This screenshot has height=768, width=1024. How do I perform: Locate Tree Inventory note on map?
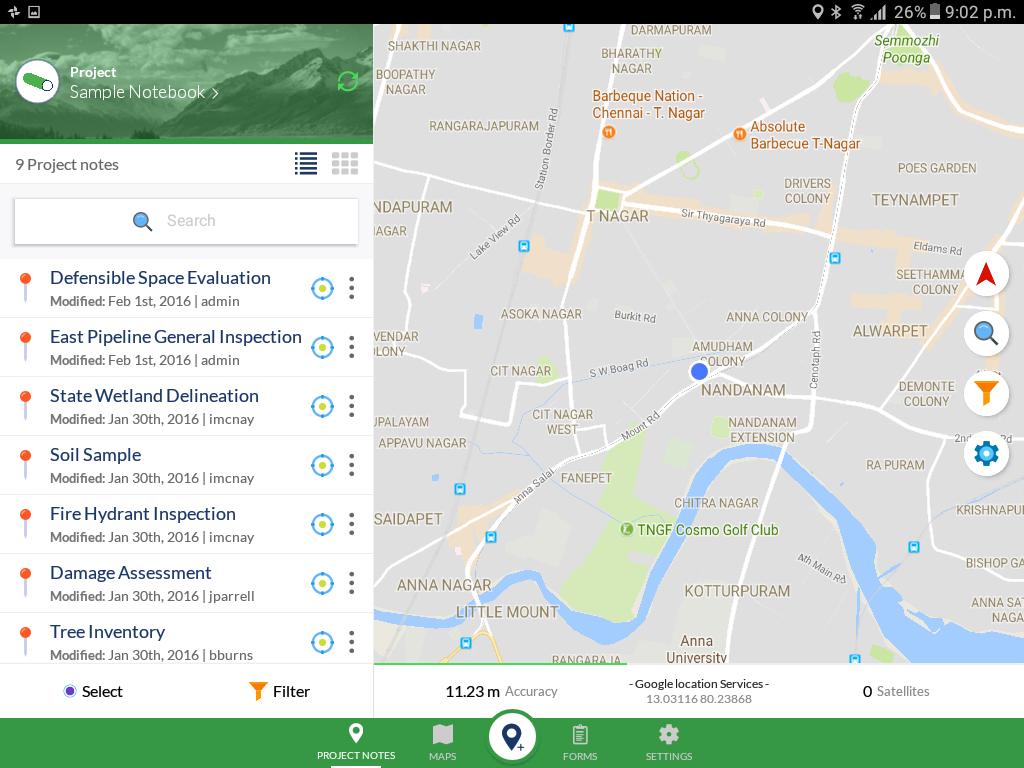[322, 642]
